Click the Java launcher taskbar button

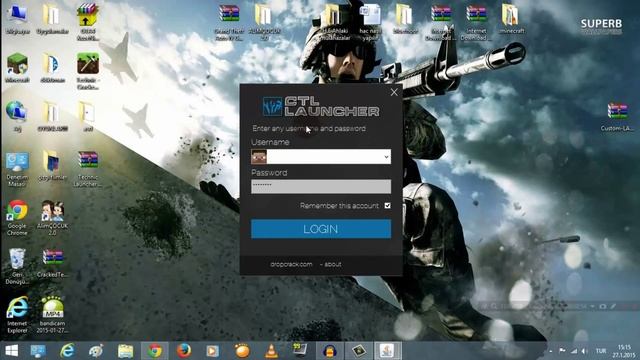(x=387, y=351)
